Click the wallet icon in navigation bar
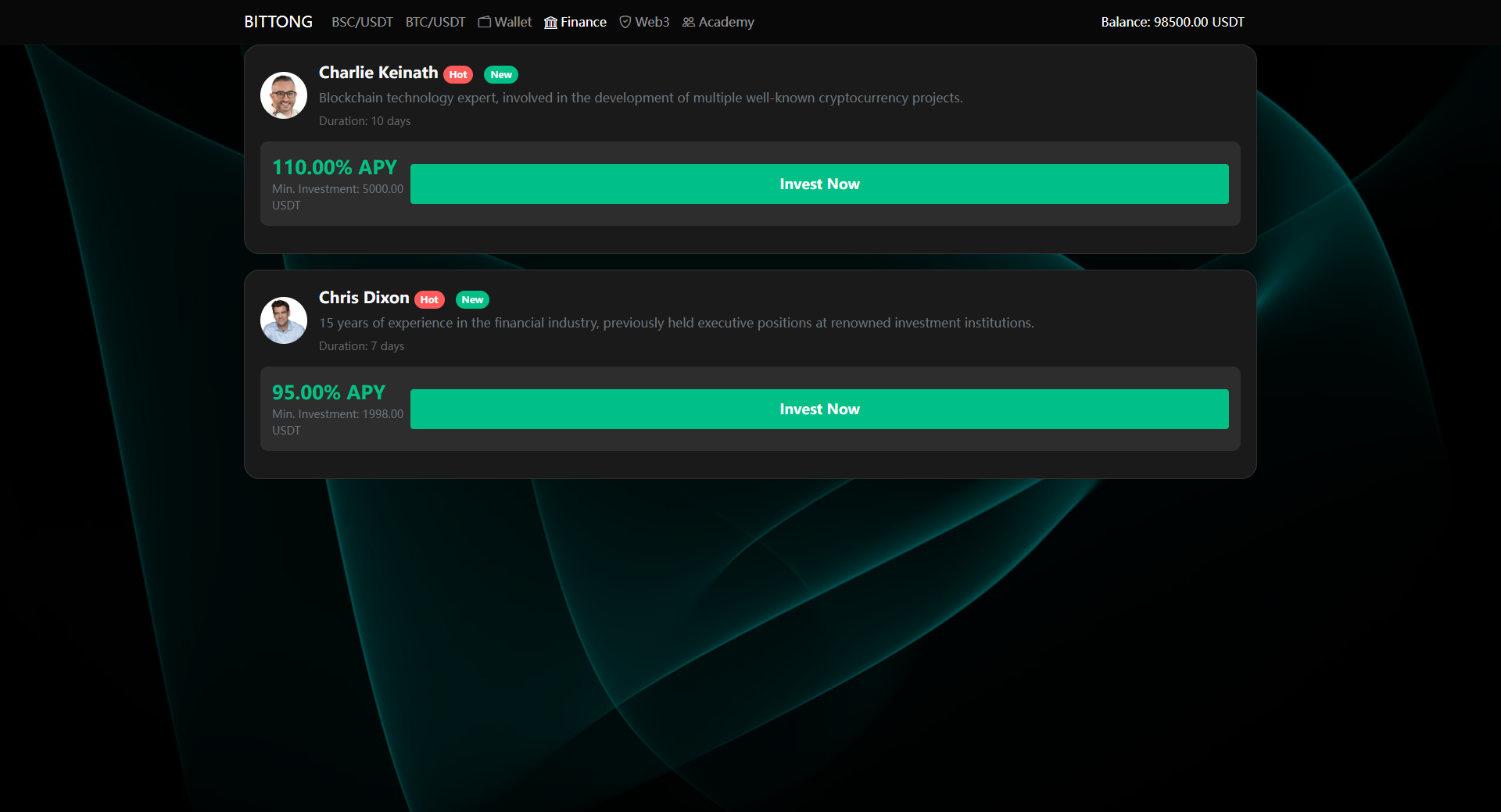Screen dimensions: 1501x812 click(485, 22)
